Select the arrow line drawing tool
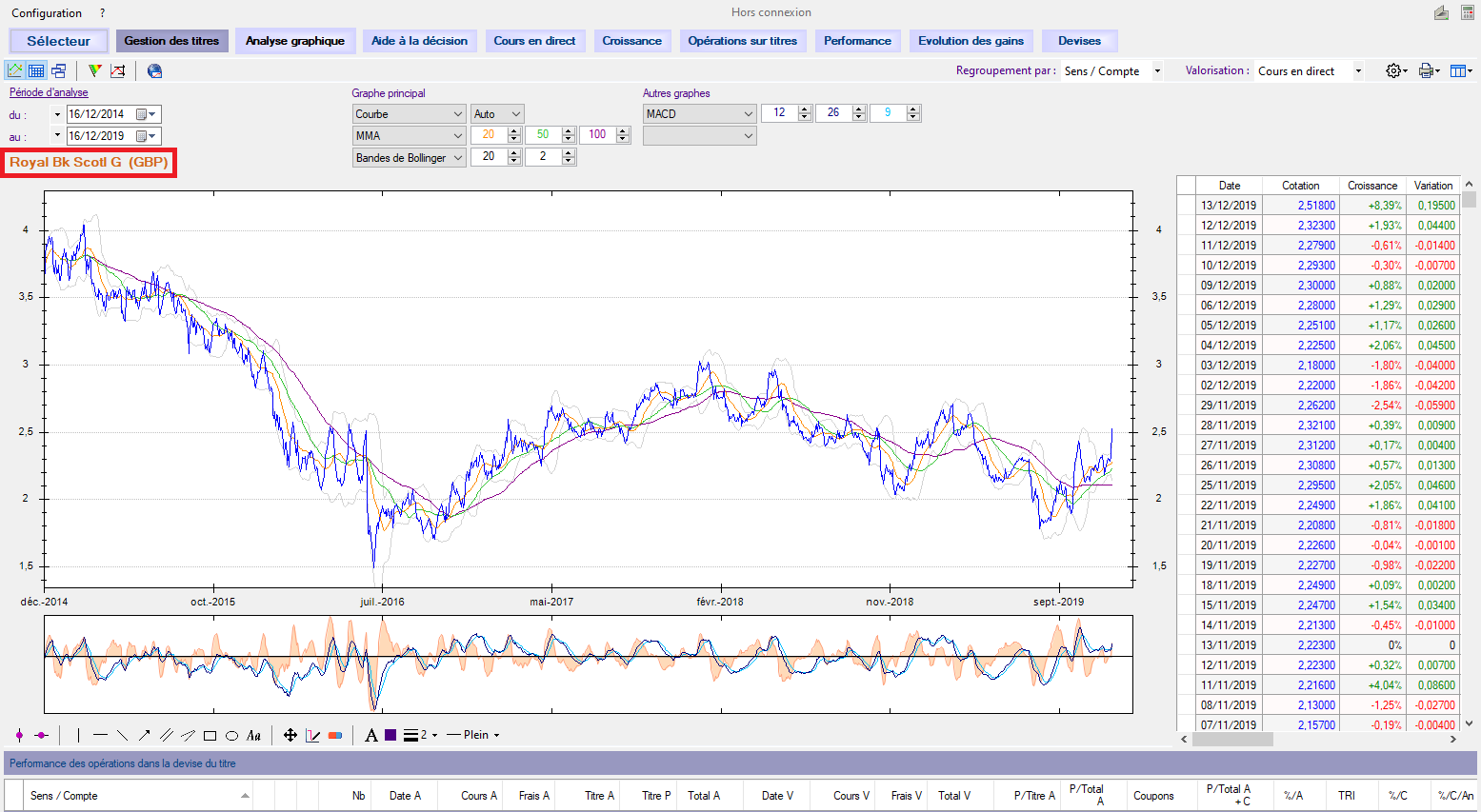This screenshot has height=812, width=1481. [x=144, y=735]
